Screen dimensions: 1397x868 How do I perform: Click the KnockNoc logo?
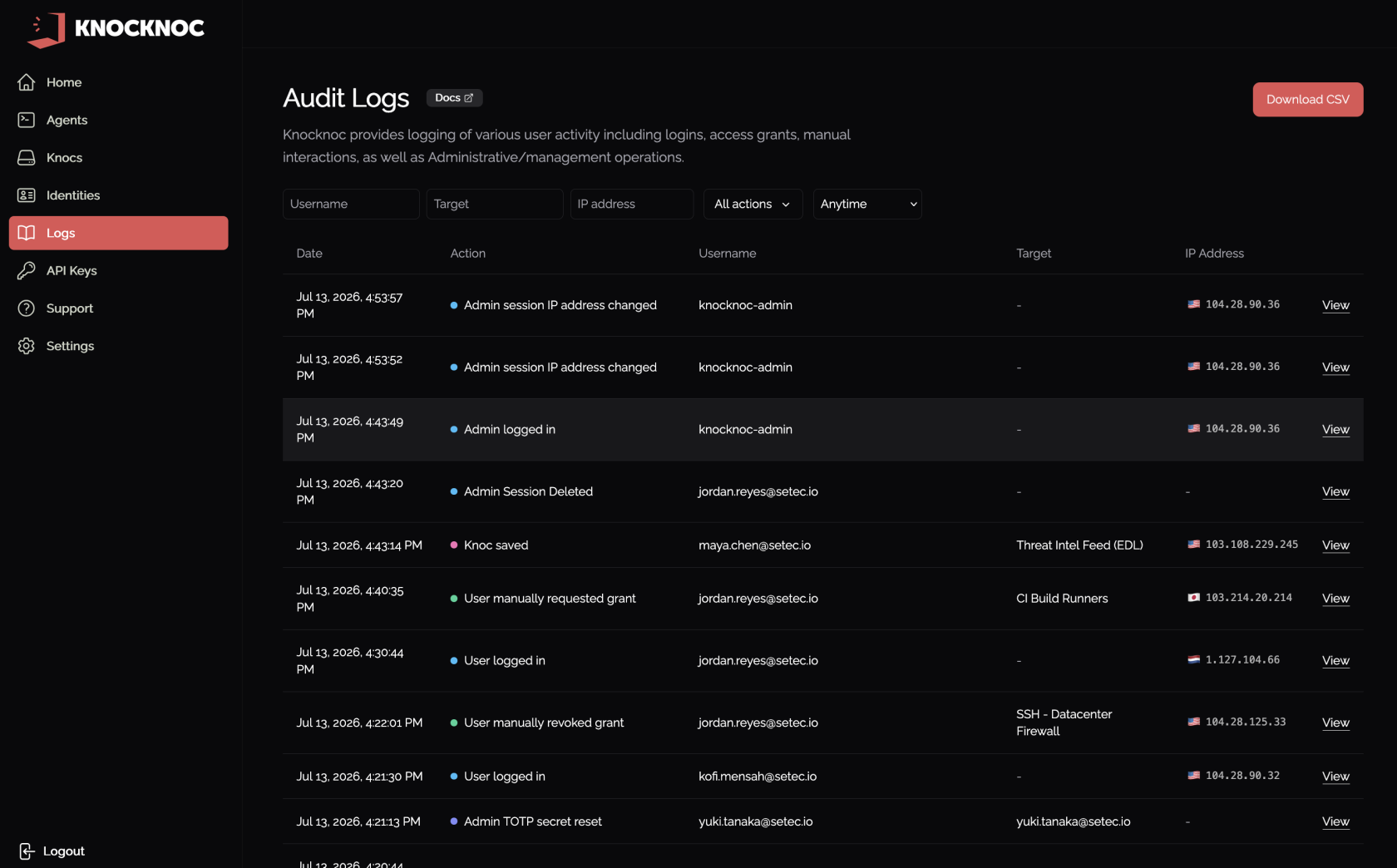point(116,28)
